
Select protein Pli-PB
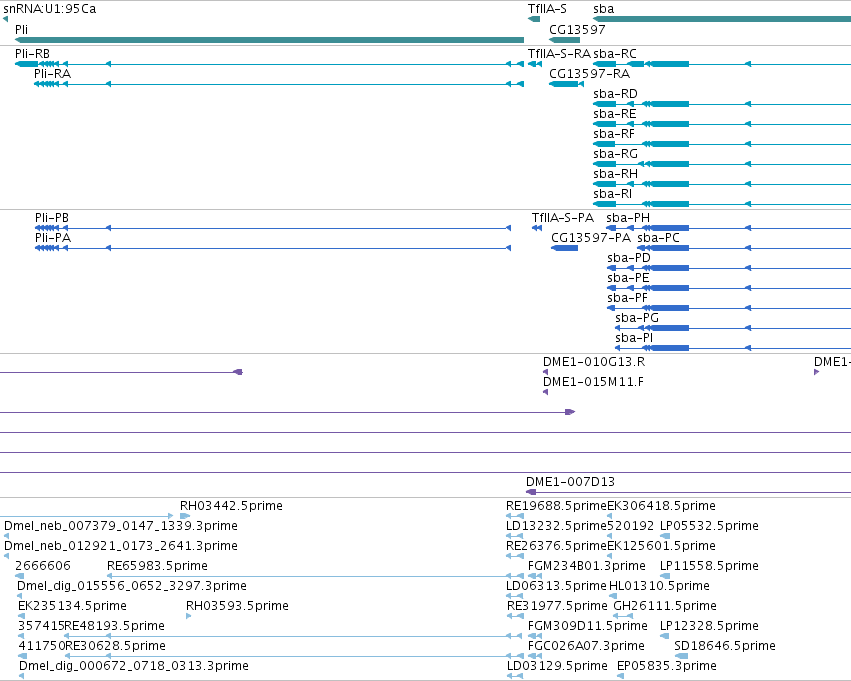pyautogui.click(x=273, y=228)
